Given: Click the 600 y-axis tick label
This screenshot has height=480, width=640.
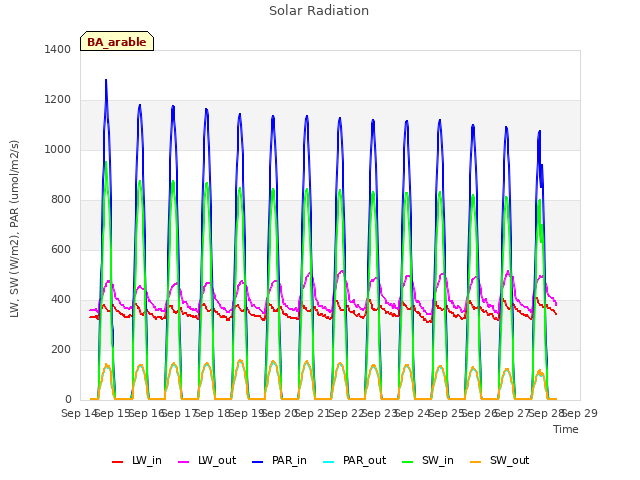Looking at the screenshot, I should (x=61, y=249).
